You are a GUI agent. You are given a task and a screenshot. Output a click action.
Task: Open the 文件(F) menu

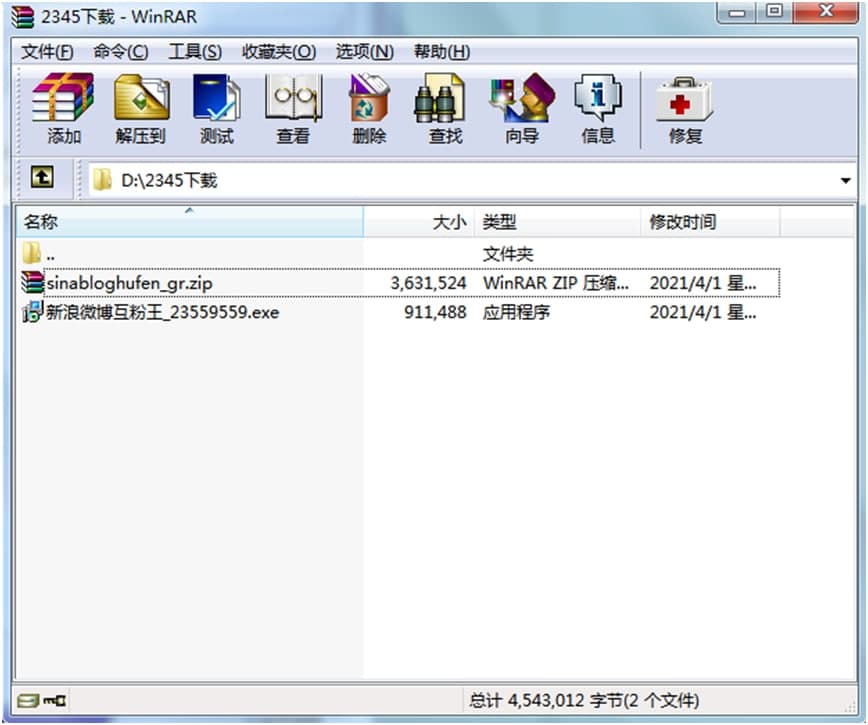[47, 52]
